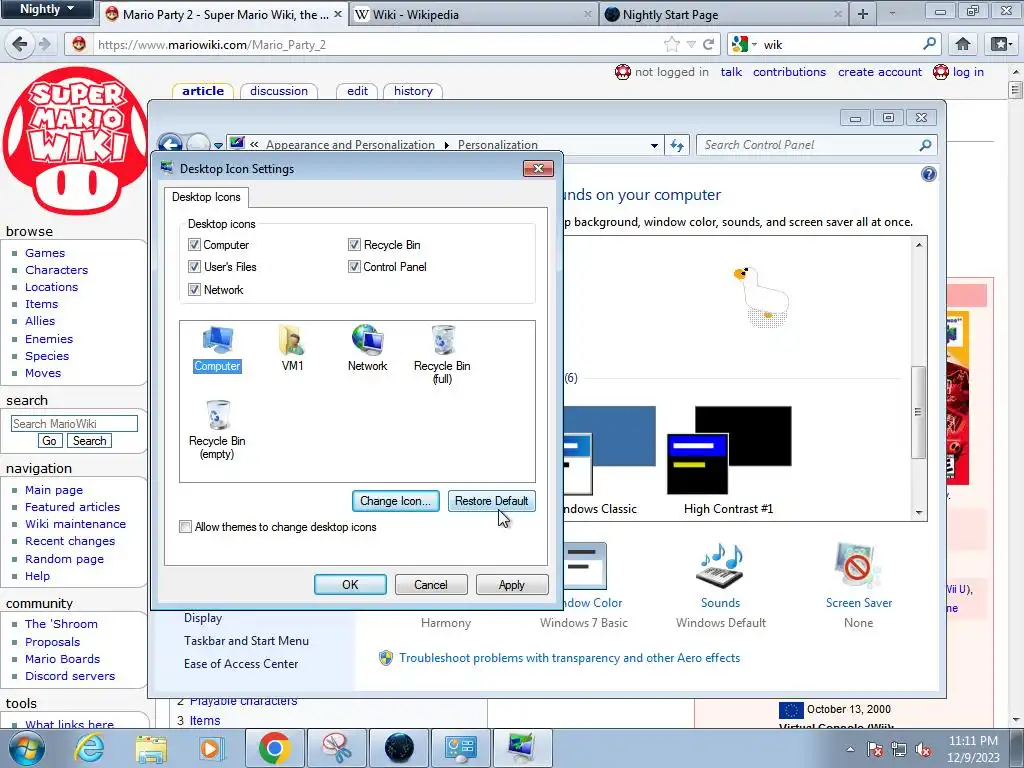The height and width of the screenshot is (768, 1024).
Task: Open the Nightly application menu dropdown
Action: (x=48, y=9)
